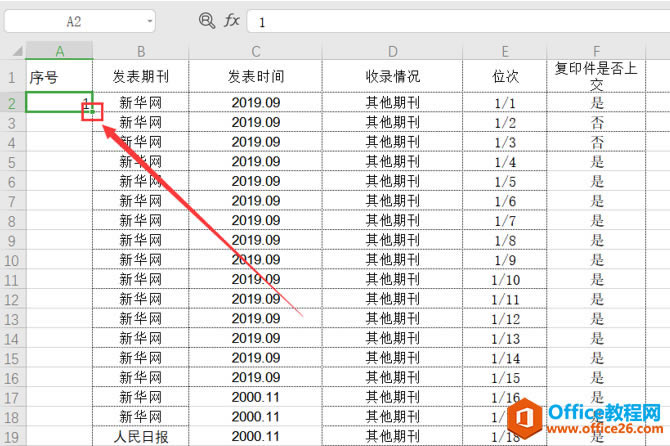Click the magnifier zoom icon beside fx
670x446 pixels.
[207, 21]
